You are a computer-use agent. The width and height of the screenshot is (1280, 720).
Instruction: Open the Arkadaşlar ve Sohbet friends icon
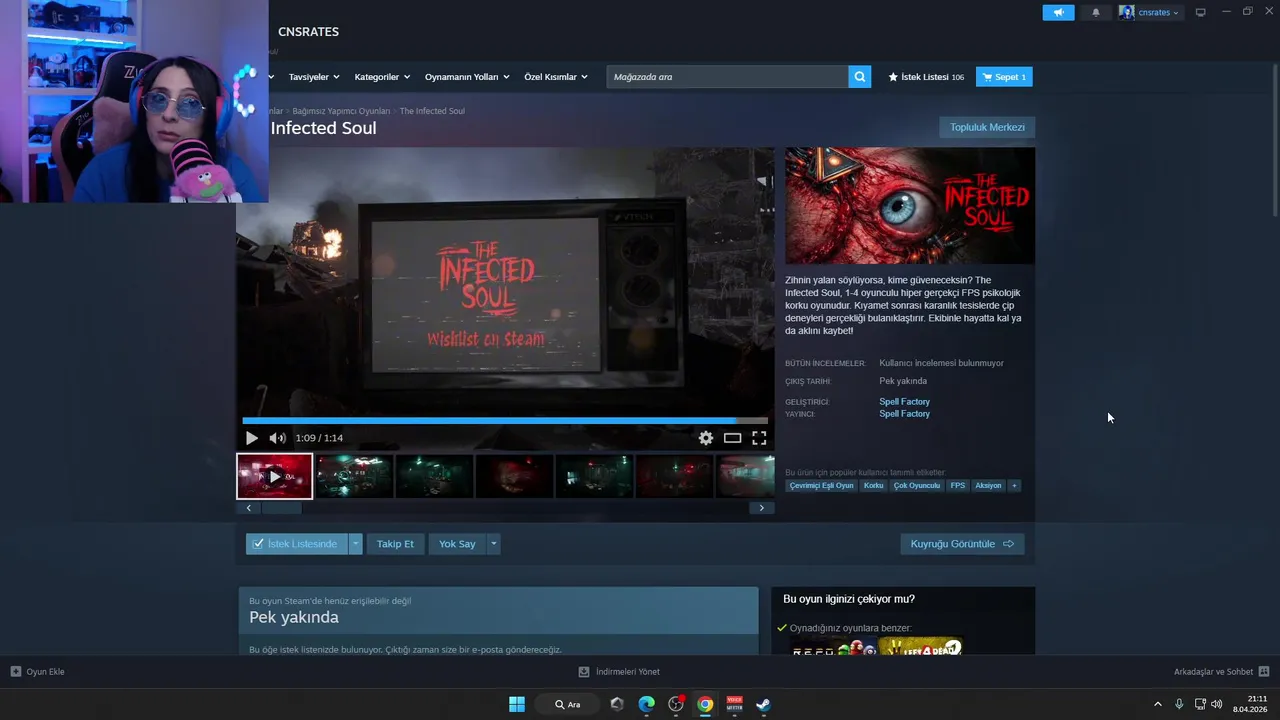1264,672
